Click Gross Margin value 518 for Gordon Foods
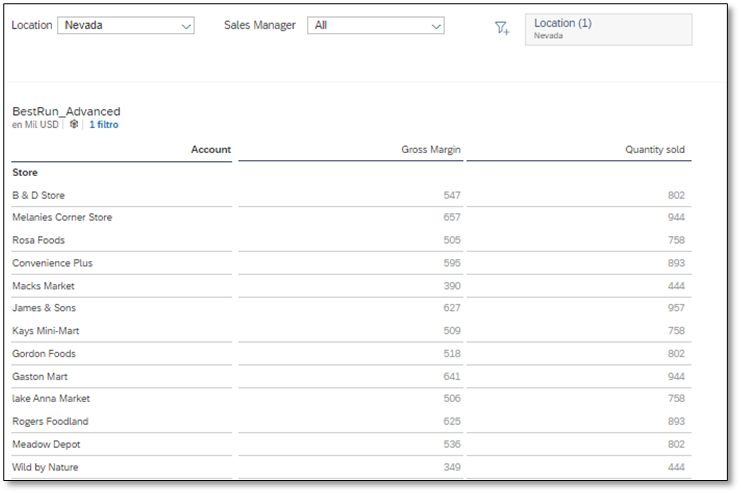The image size is (741, 493). (x=452, y=354)
